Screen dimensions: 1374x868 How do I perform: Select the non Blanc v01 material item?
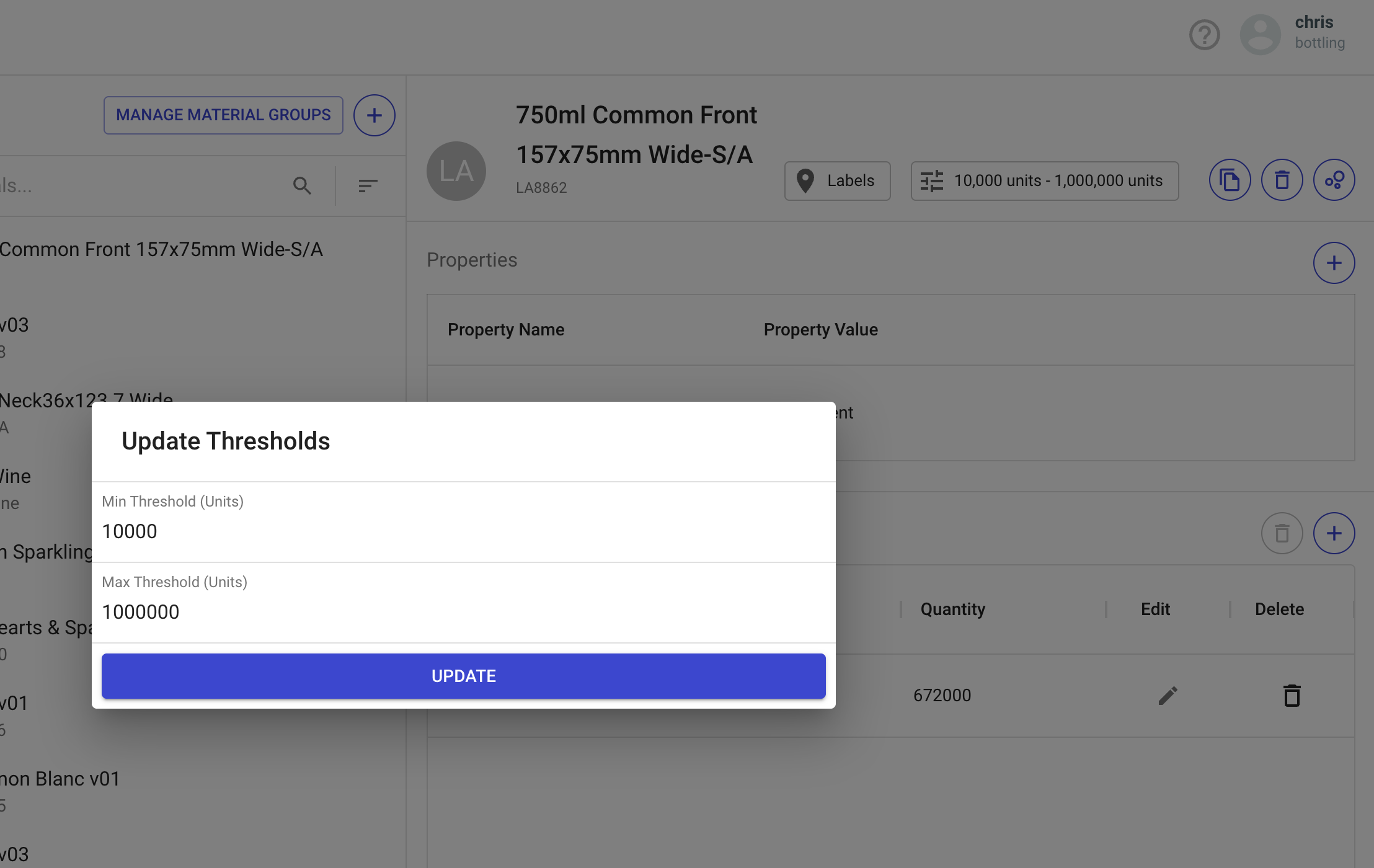coord(60,779)
